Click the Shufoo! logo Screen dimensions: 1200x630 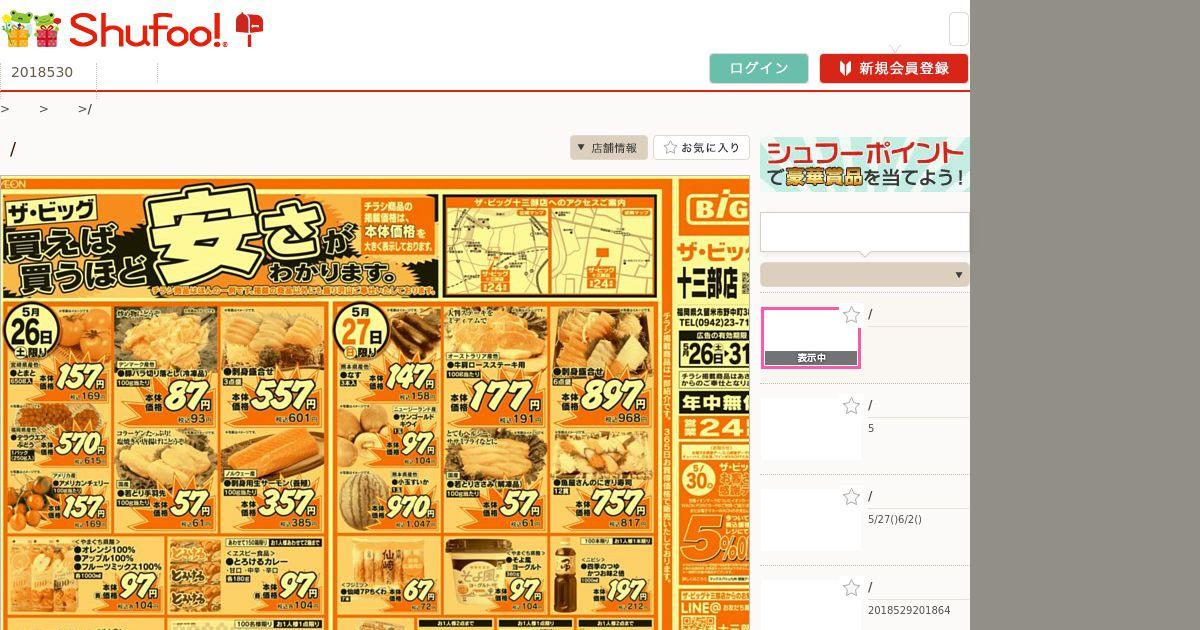tap(148, 30)
